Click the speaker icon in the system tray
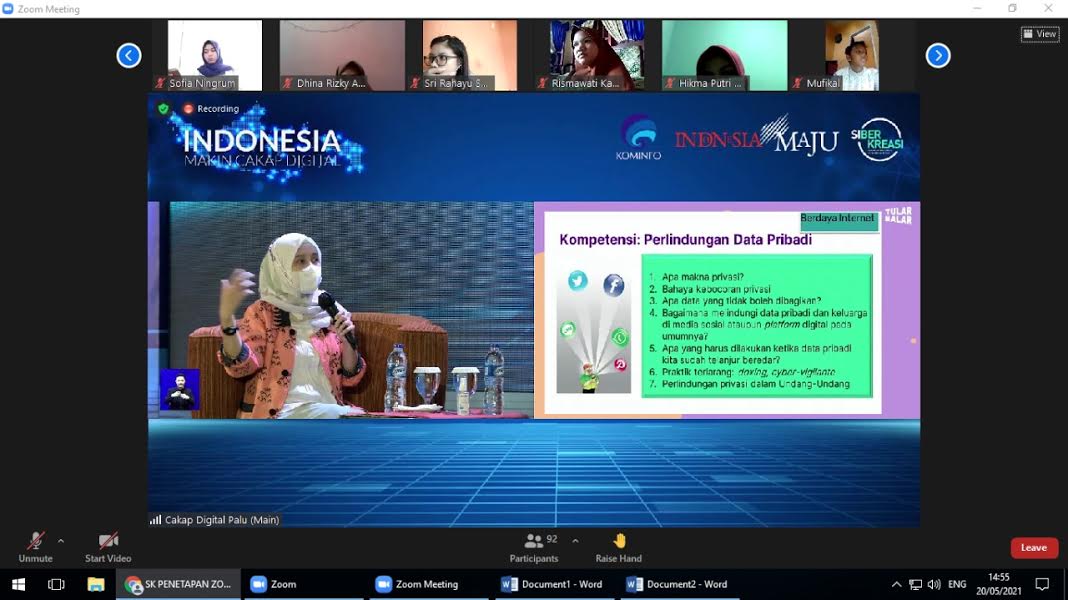Screen dimensions: 1068x600 click(x=932, y=584)
